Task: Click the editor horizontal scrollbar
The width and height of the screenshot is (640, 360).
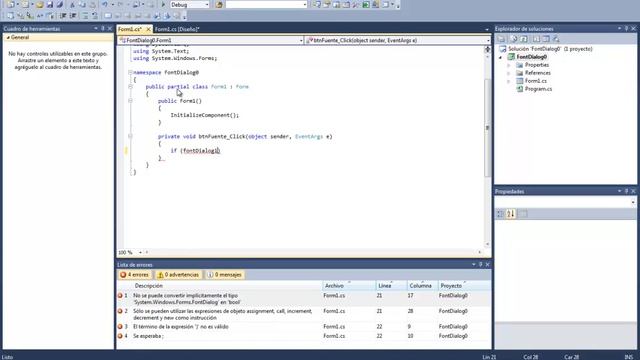Action: coord(313,252)
